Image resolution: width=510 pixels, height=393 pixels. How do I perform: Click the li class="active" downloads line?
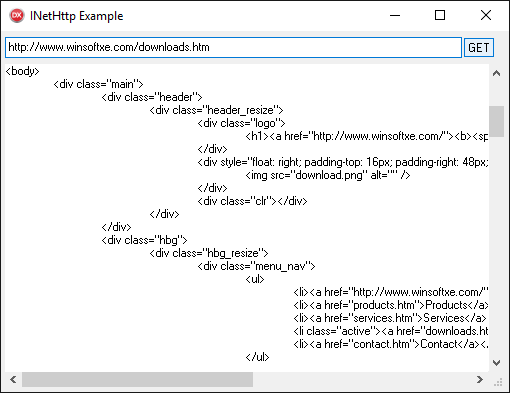point(391,331)
